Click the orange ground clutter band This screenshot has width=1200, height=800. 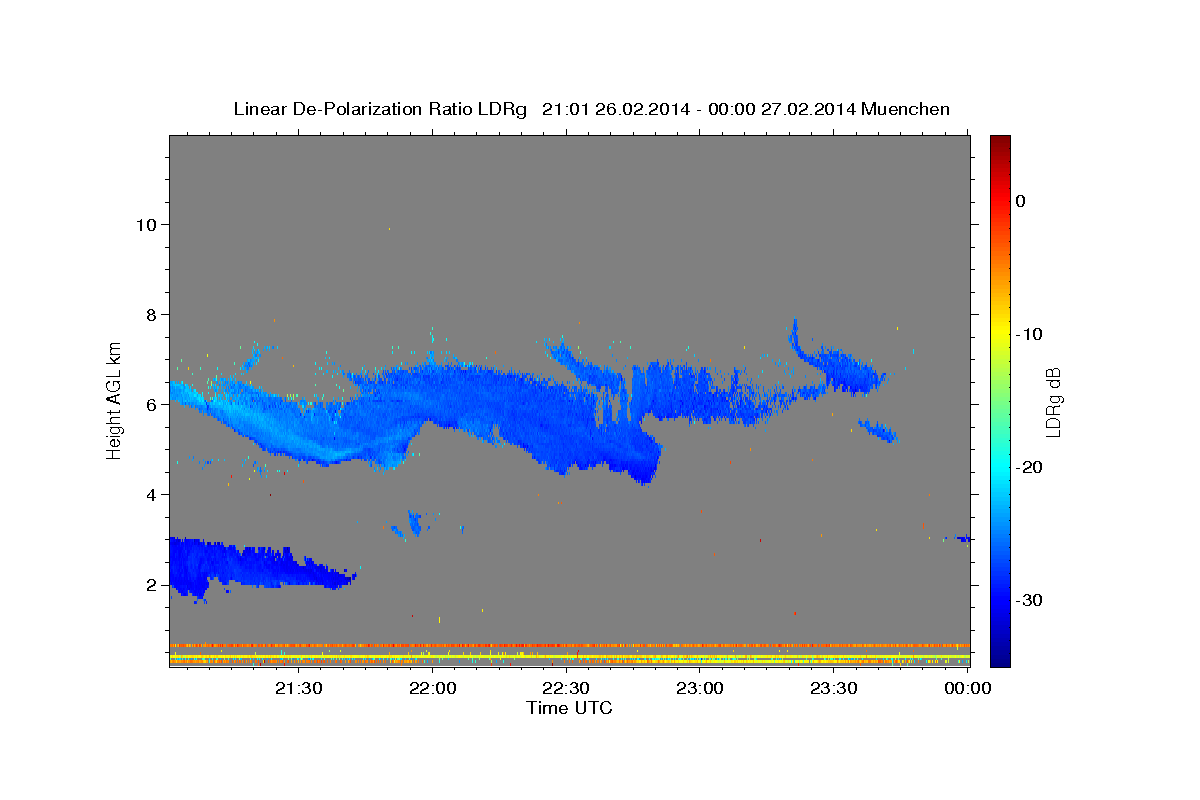pyautogui.click(x=570, y=645)
